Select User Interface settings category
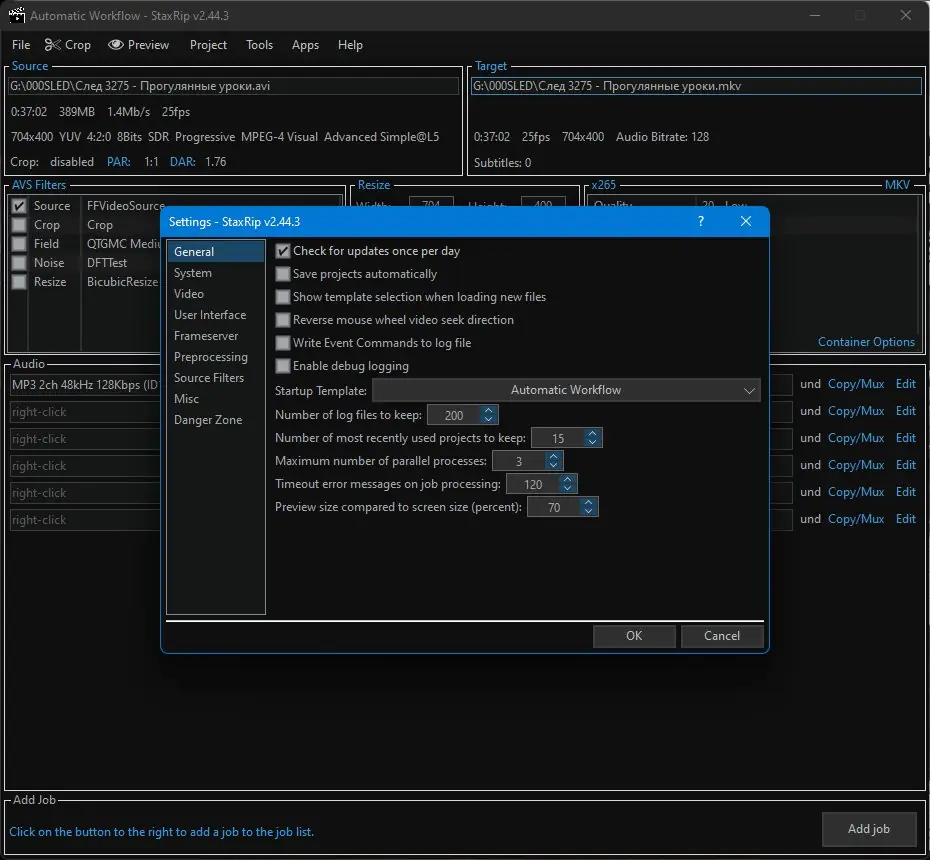This screenshot has height=860, width=930. 210,315
